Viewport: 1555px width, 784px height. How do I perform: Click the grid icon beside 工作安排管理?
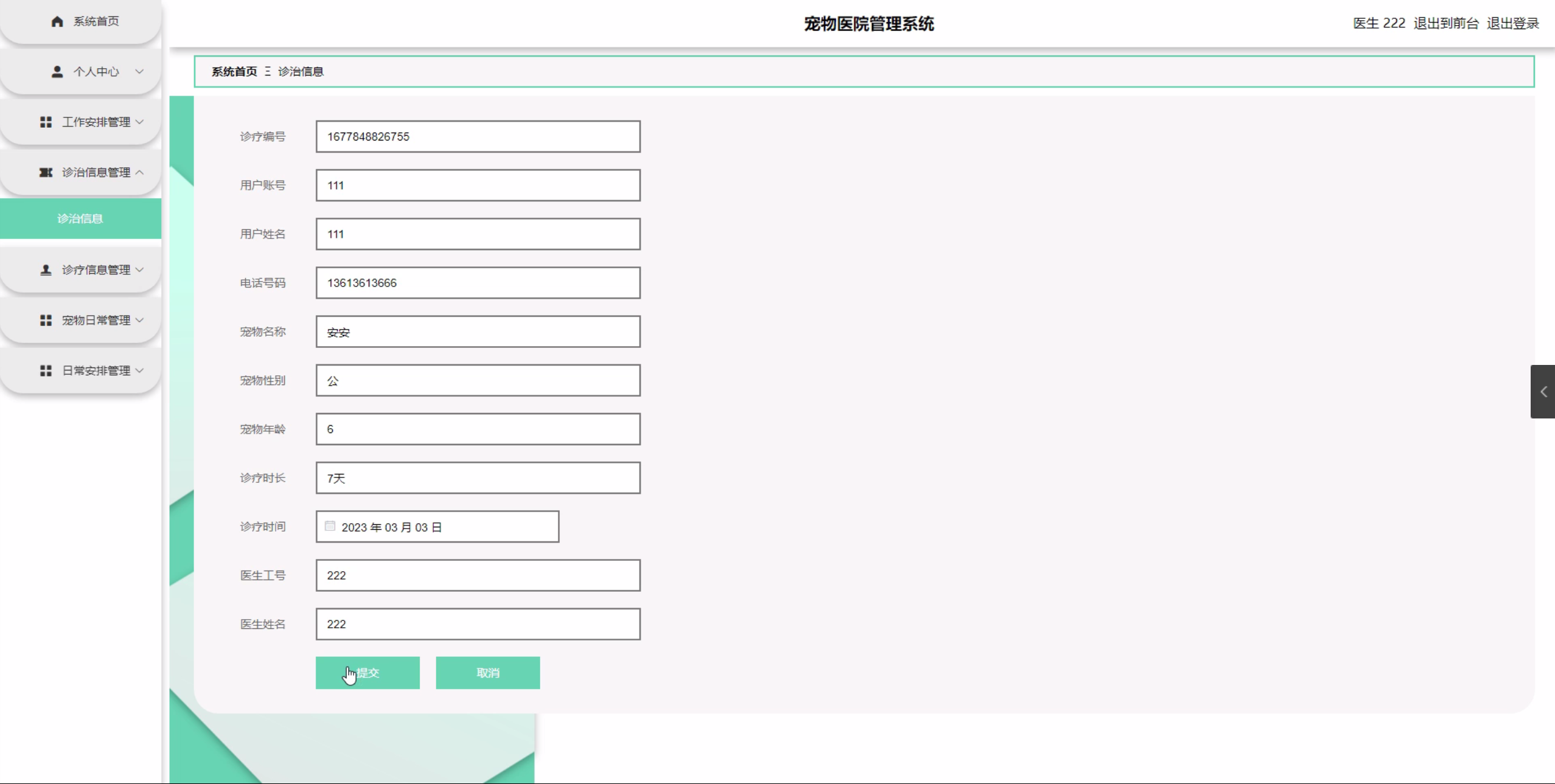tap(46, 122)
